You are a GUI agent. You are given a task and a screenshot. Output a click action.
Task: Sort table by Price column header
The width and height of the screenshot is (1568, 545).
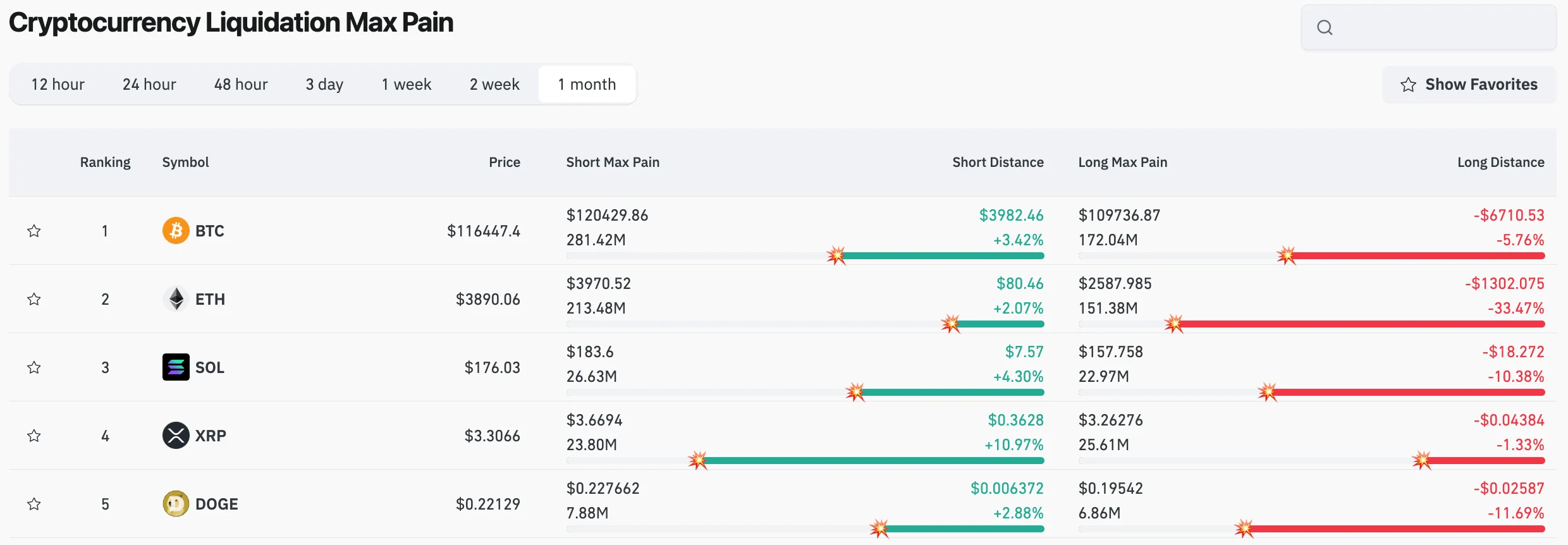(x=504, y=162)
